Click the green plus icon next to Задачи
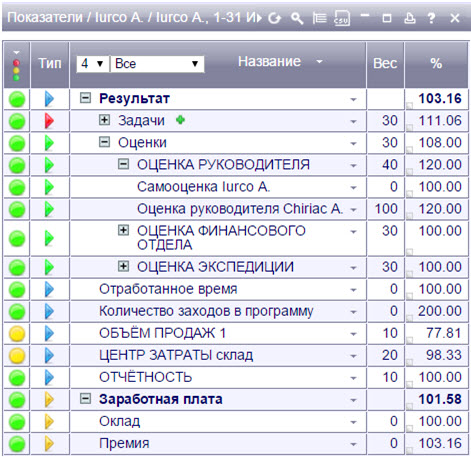The image size is (471, 457). [180, 120]
